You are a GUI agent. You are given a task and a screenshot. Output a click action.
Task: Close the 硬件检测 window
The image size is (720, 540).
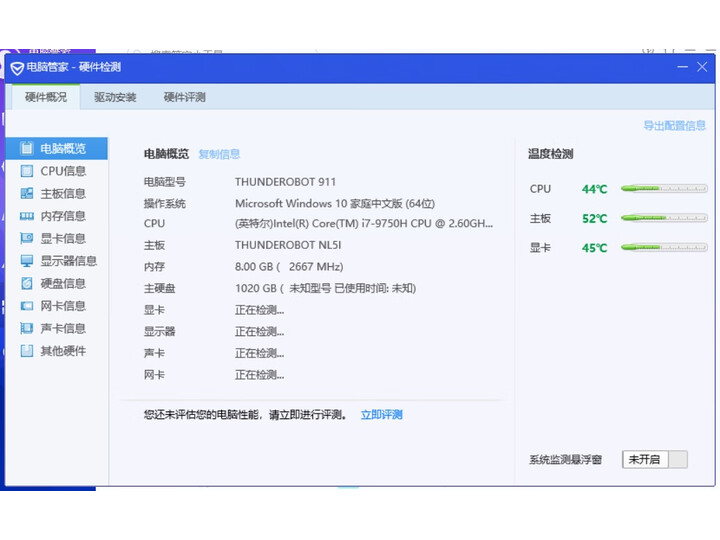702,67
